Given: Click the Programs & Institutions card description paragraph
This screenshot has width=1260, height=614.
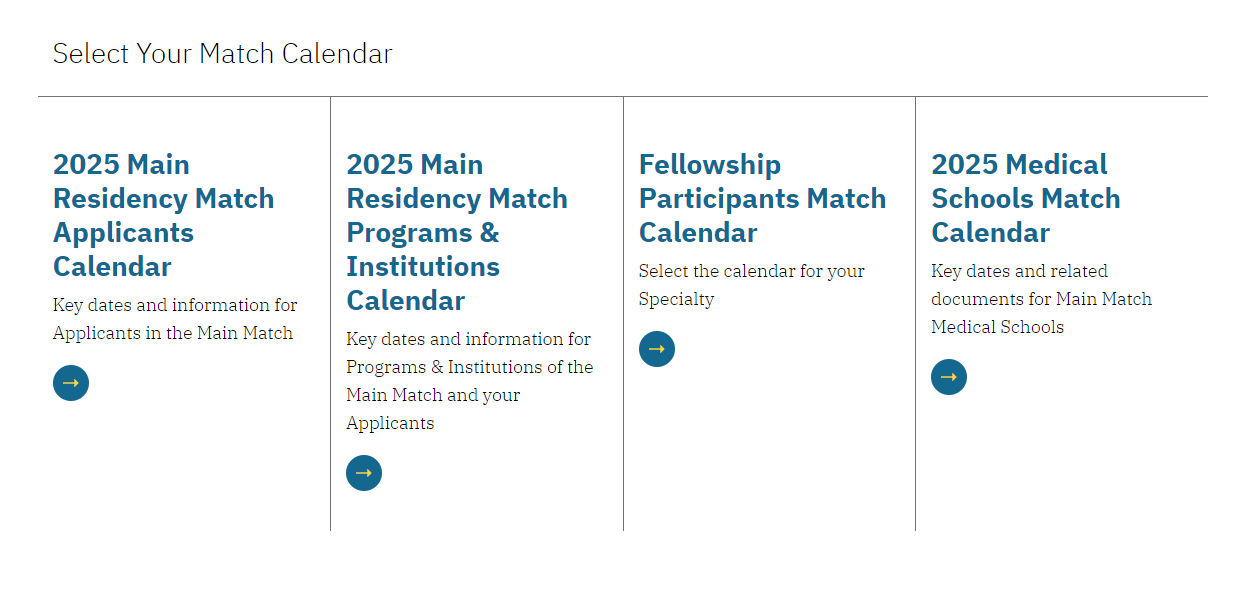Looking at the screenshot, I should coord(470,381).
